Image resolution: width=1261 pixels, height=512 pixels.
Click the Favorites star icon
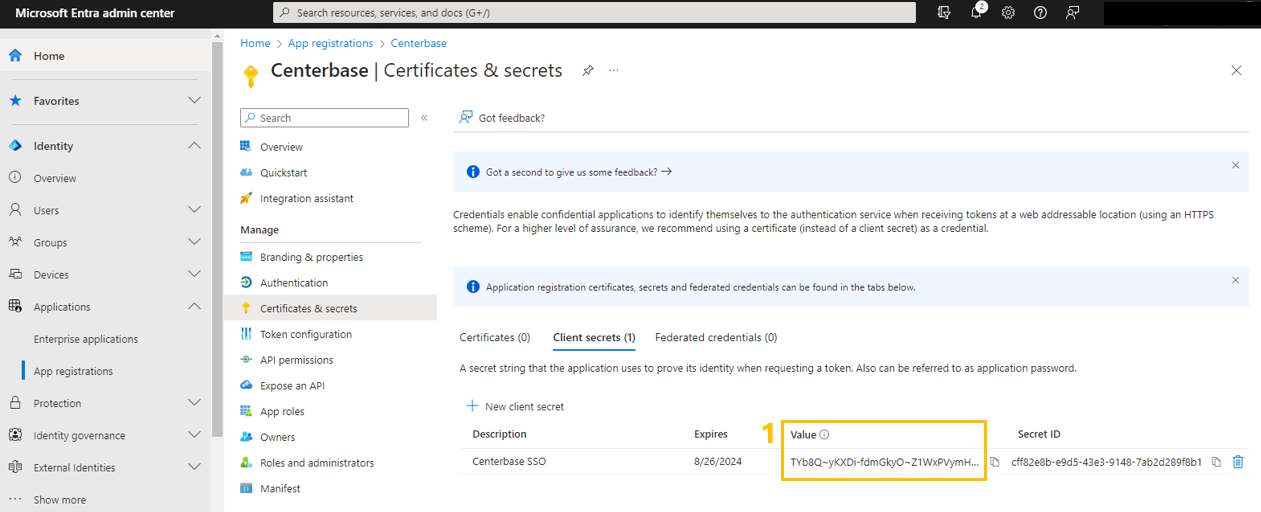point(15,101)
